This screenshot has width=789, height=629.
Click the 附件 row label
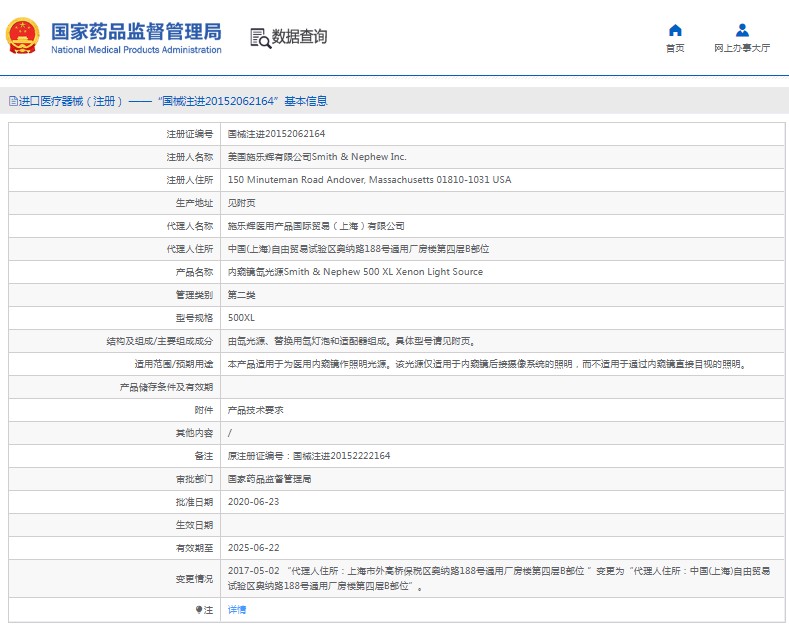click(x=204, y=410)
